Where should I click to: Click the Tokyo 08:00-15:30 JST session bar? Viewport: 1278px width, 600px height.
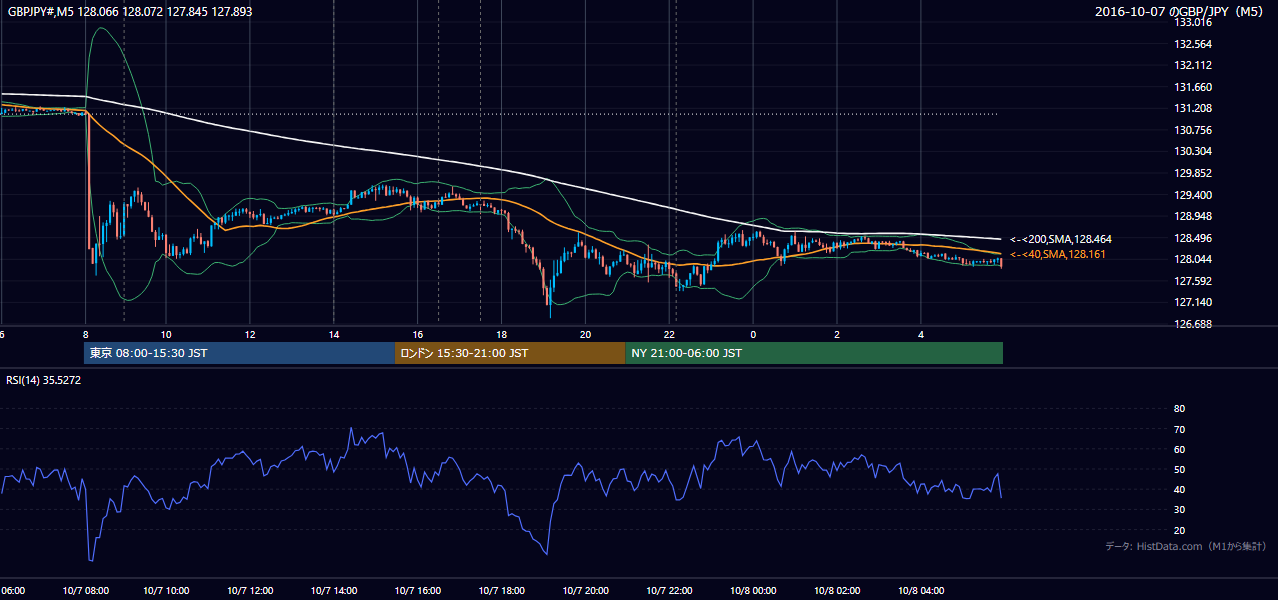(240, 353)
